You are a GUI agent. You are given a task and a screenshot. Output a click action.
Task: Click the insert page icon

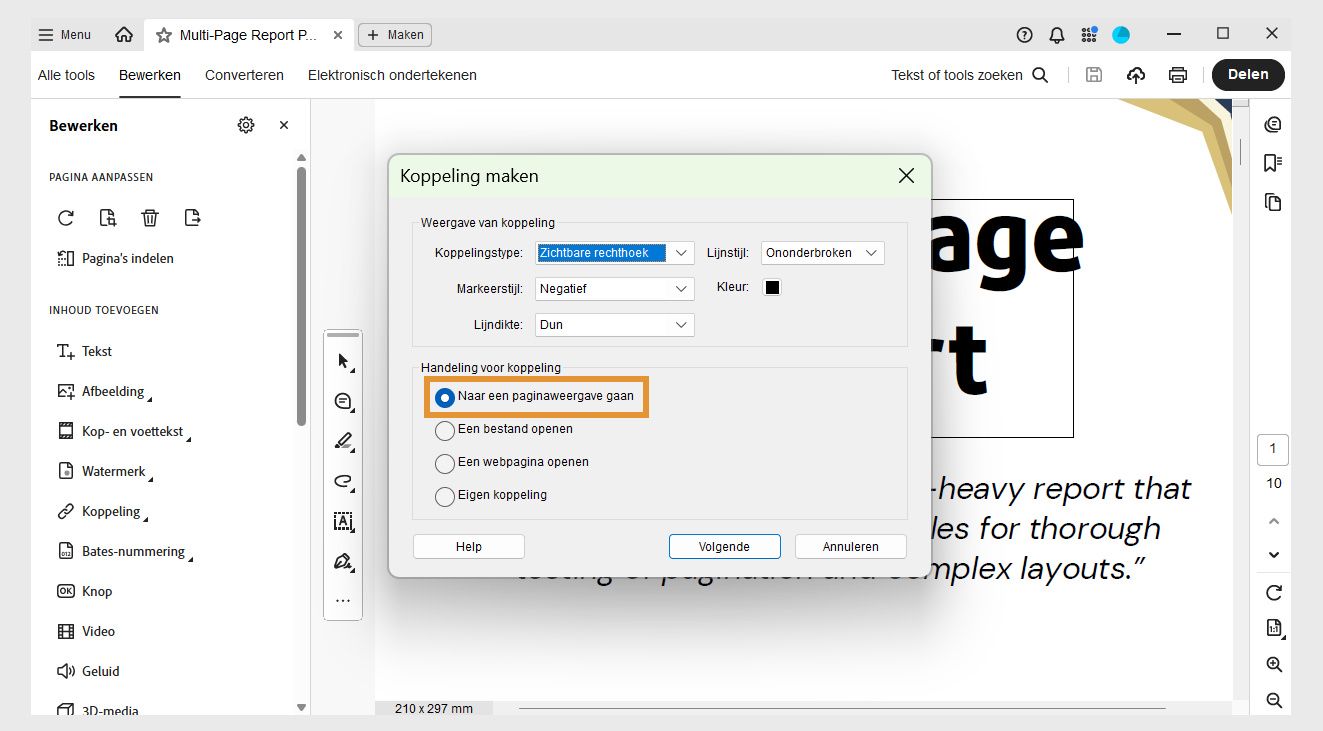coord(108,218)
